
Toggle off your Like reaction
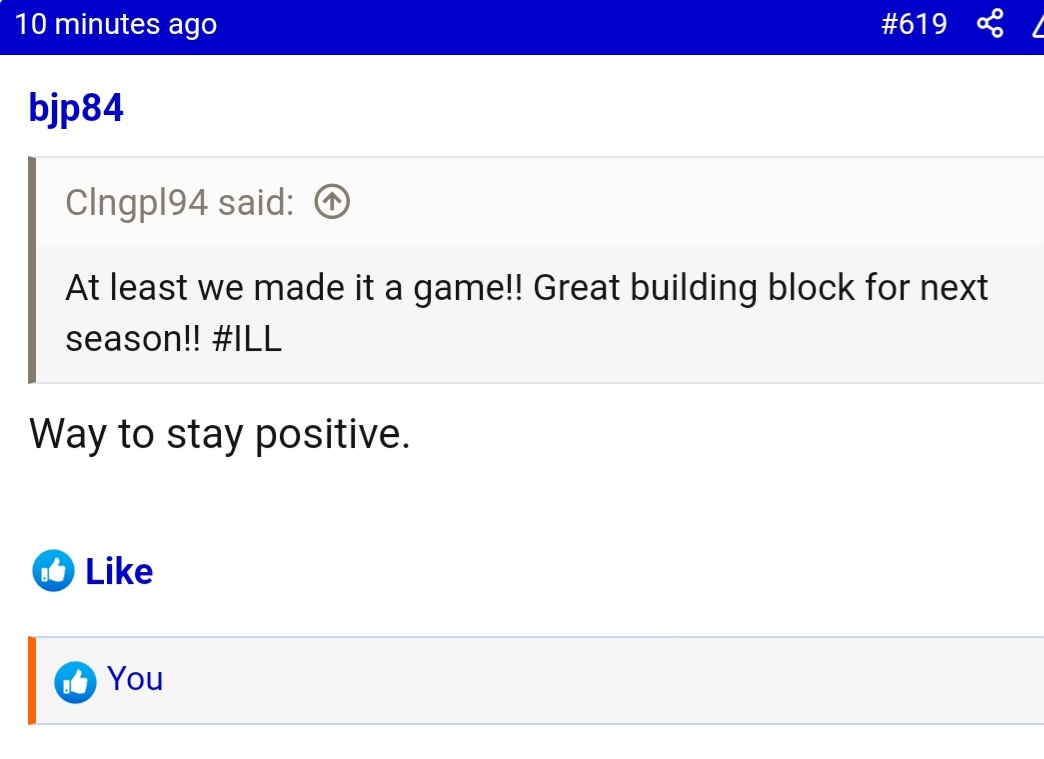(x=119, y=571)
